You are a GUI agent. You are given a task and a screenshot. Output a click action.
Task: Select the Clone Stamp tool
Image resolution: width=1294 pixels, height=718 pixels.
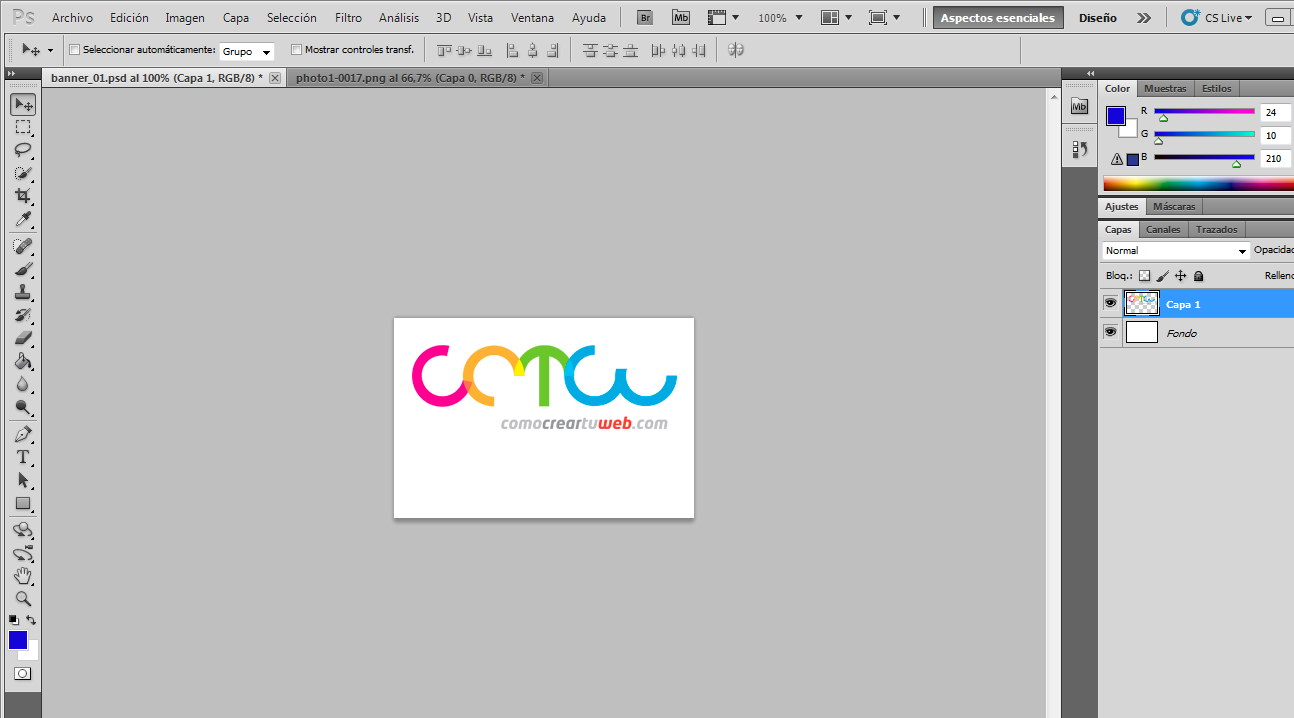point(23,292)
